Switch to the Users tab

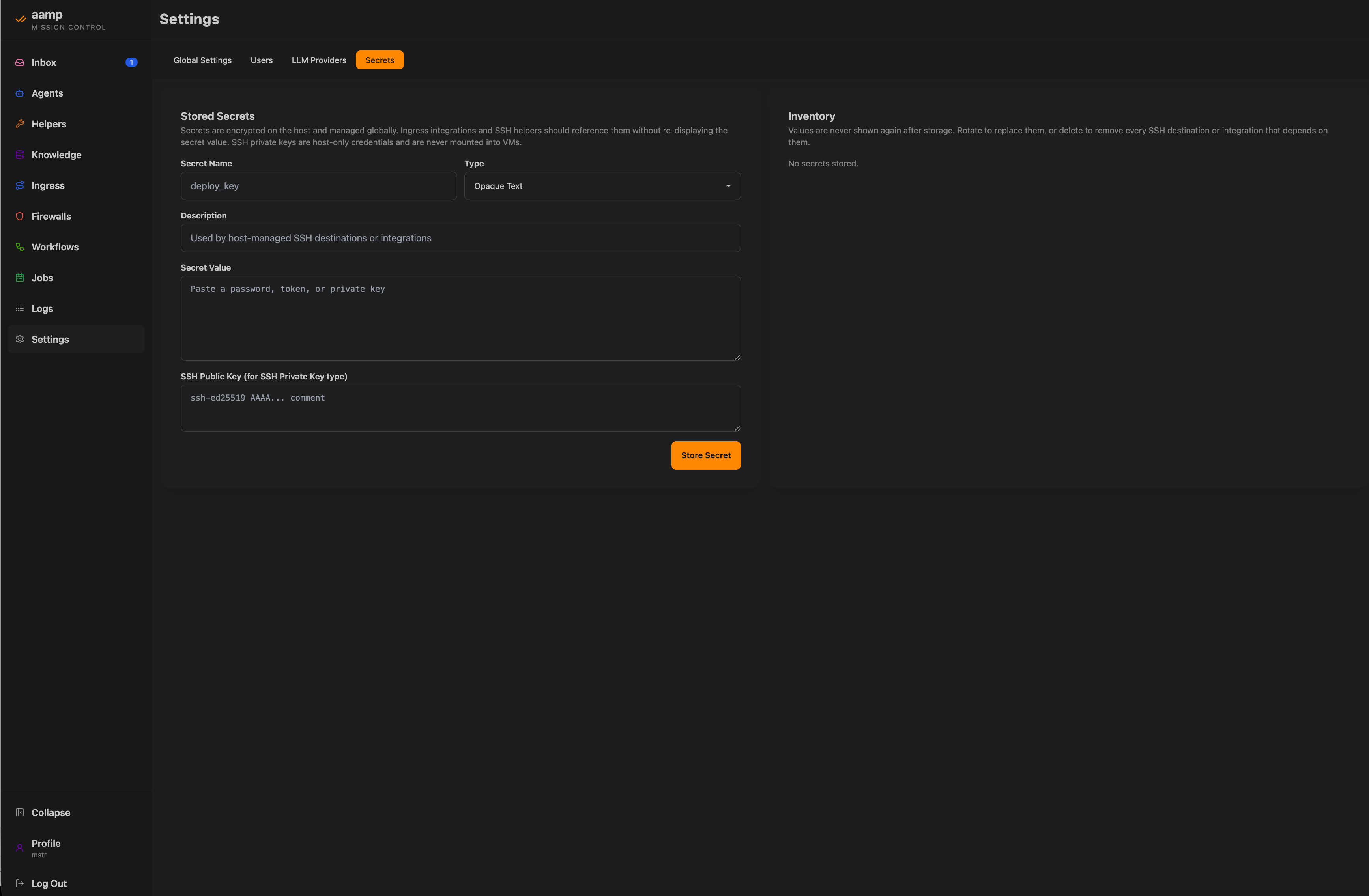point(262,60)
